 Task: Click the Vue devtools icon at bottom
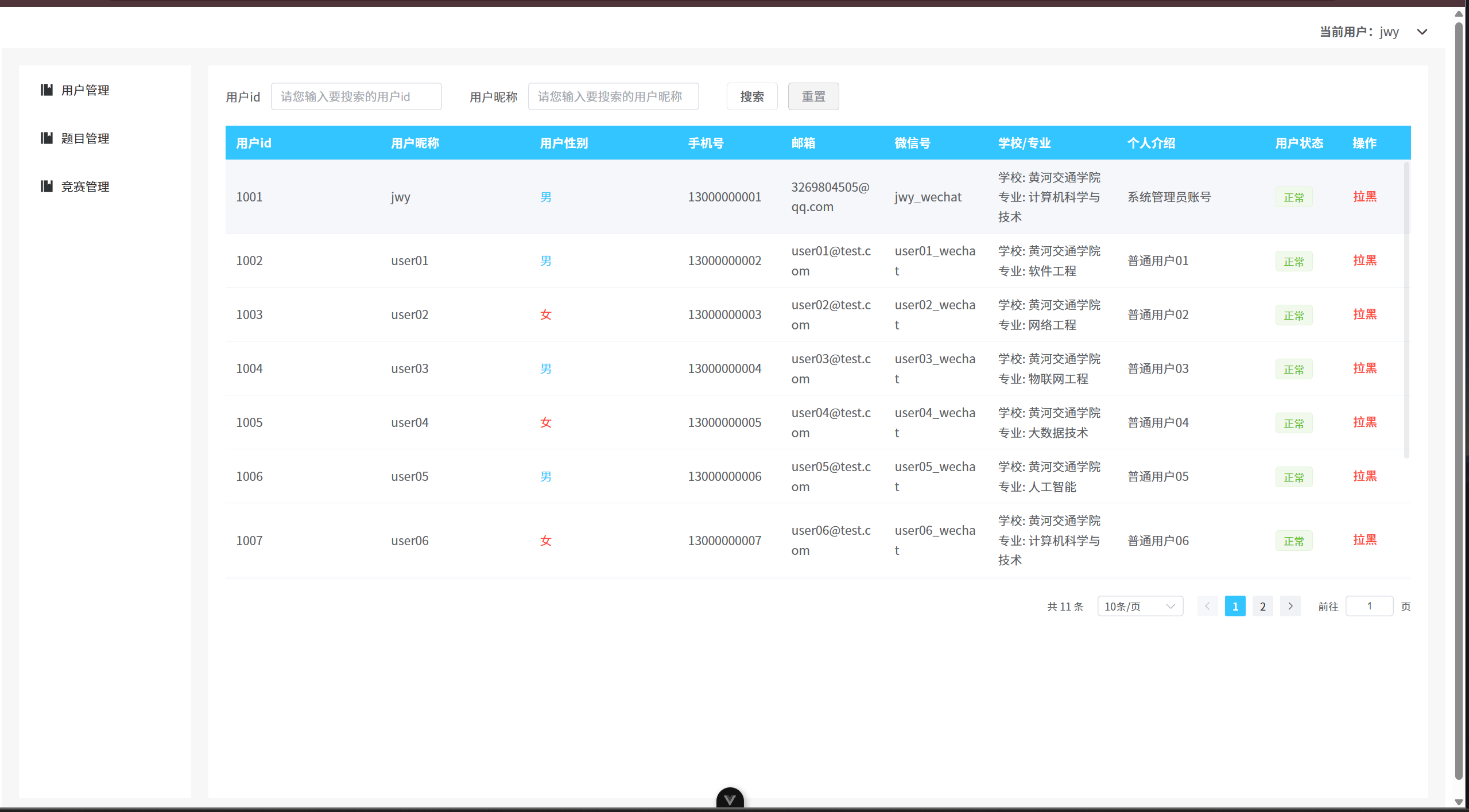click(x=730, y=799)
